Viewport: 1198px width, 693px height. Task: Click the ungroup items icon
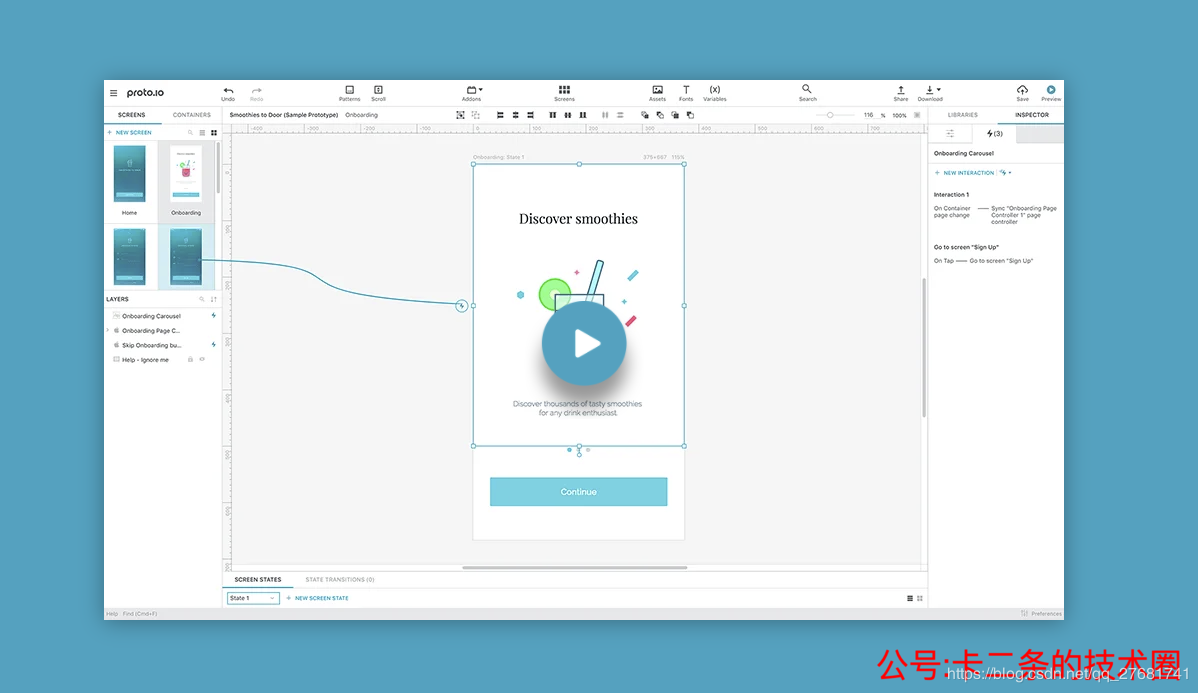click(x=476, y=115)
